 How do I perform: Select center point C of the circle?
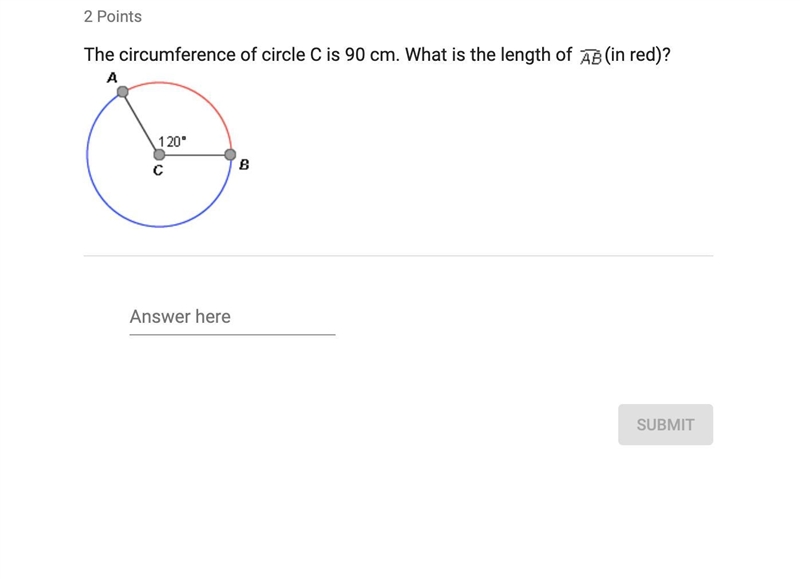[159, 155]
